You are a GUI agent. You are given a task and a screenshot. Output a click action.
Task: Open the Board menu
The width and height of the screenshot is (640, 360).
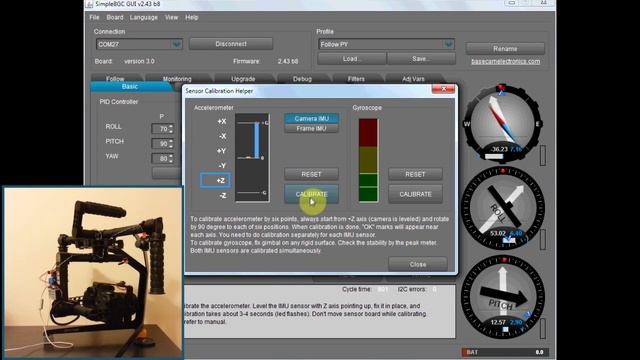pyautogui.click(x=115, y=18)
